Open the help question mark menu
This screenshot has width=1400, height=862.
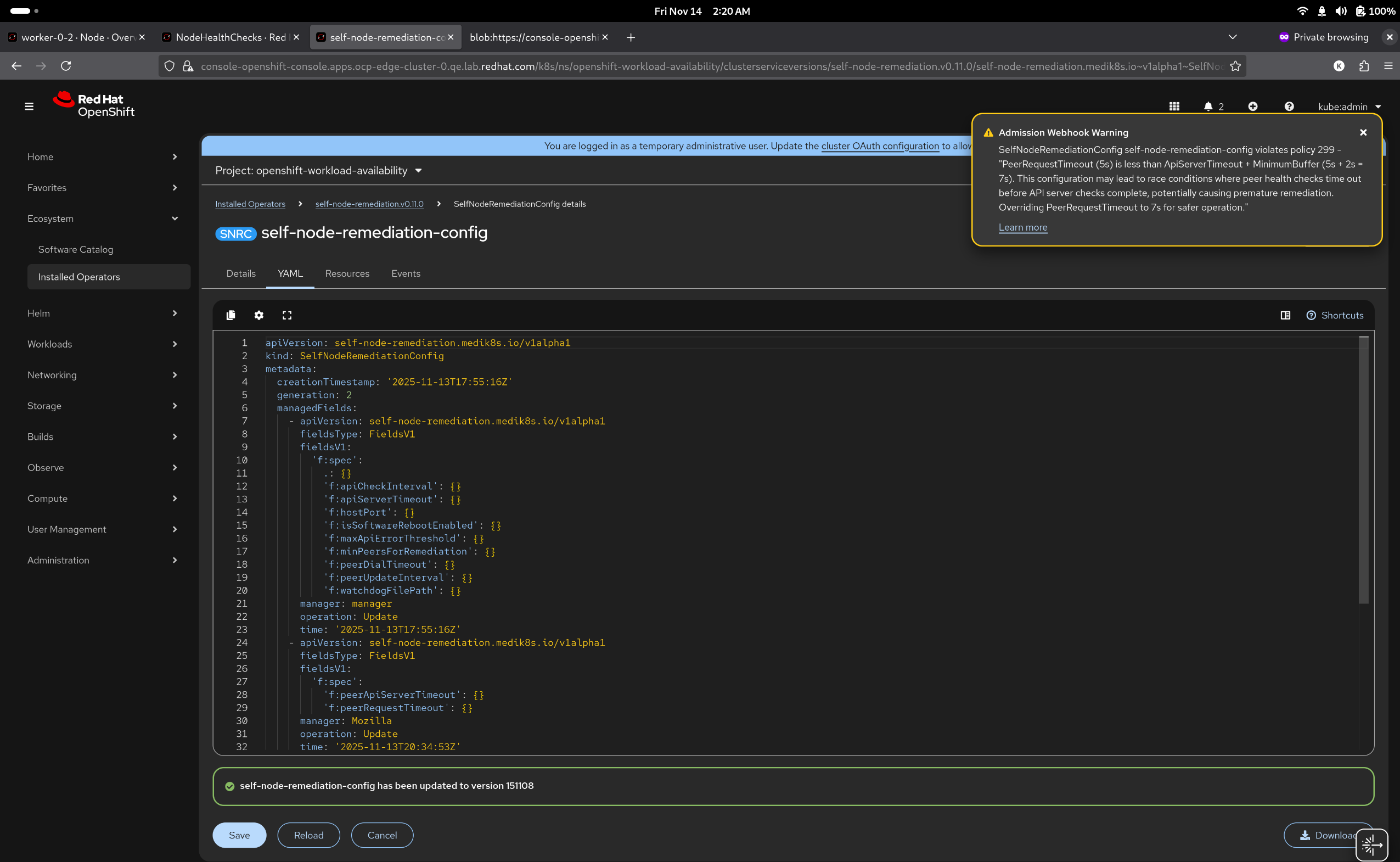point(1290,107)
